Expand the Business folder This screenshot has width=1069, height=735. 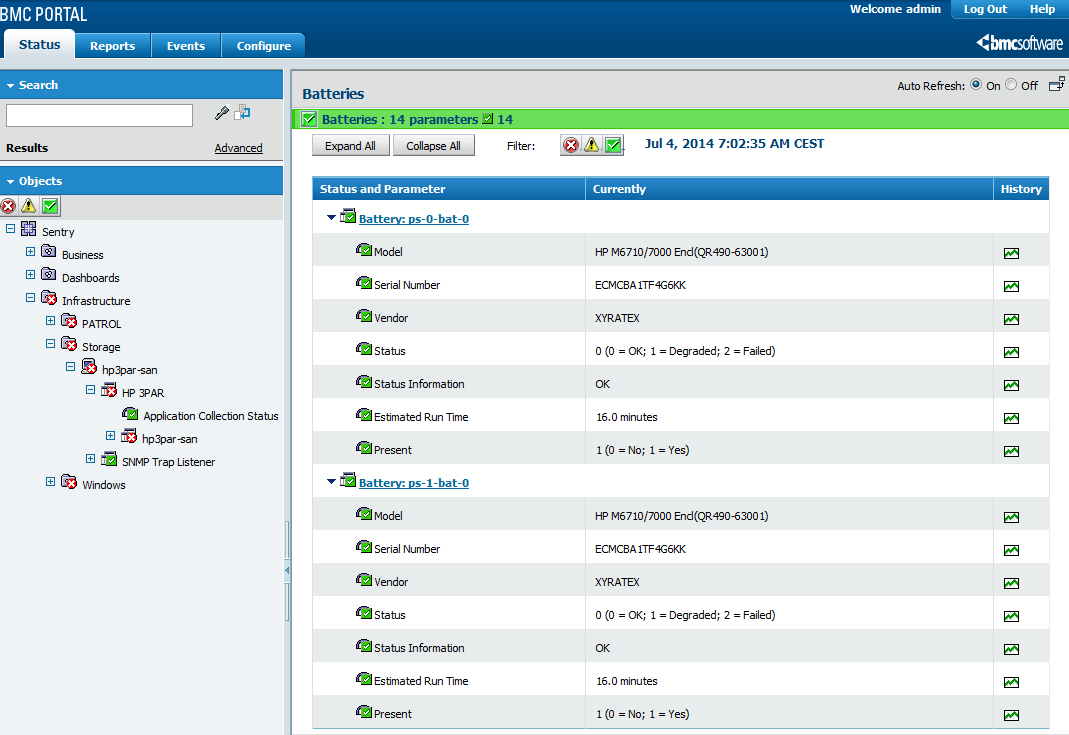click(30, 252)
